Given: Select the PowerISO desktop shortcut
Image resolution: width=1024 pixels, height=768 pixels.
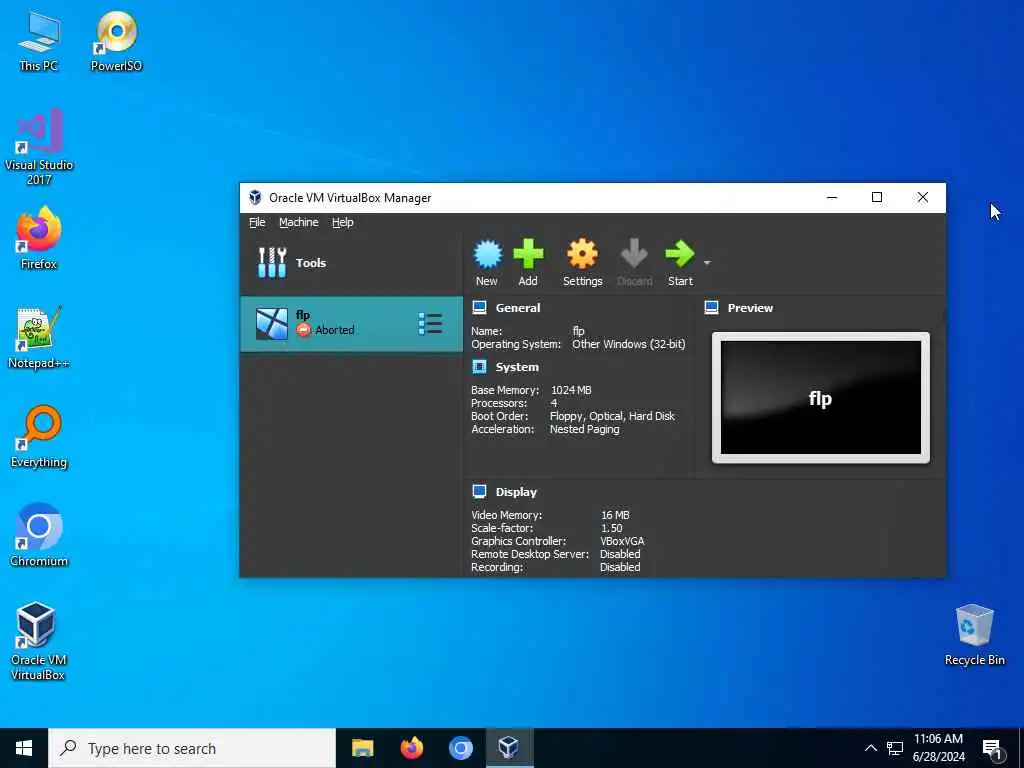Looking at the screenshot, I should 116,41.
